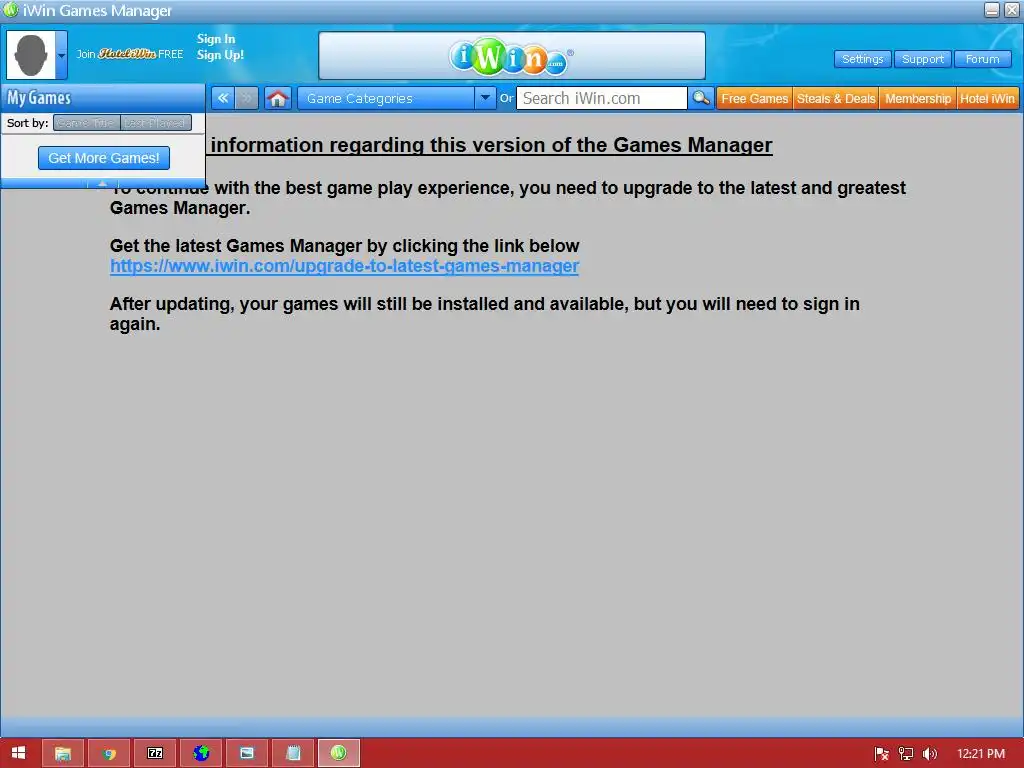Click the 12:21 PM taskbar clock
The image size is (1024, 768).
tap(981, 754)
